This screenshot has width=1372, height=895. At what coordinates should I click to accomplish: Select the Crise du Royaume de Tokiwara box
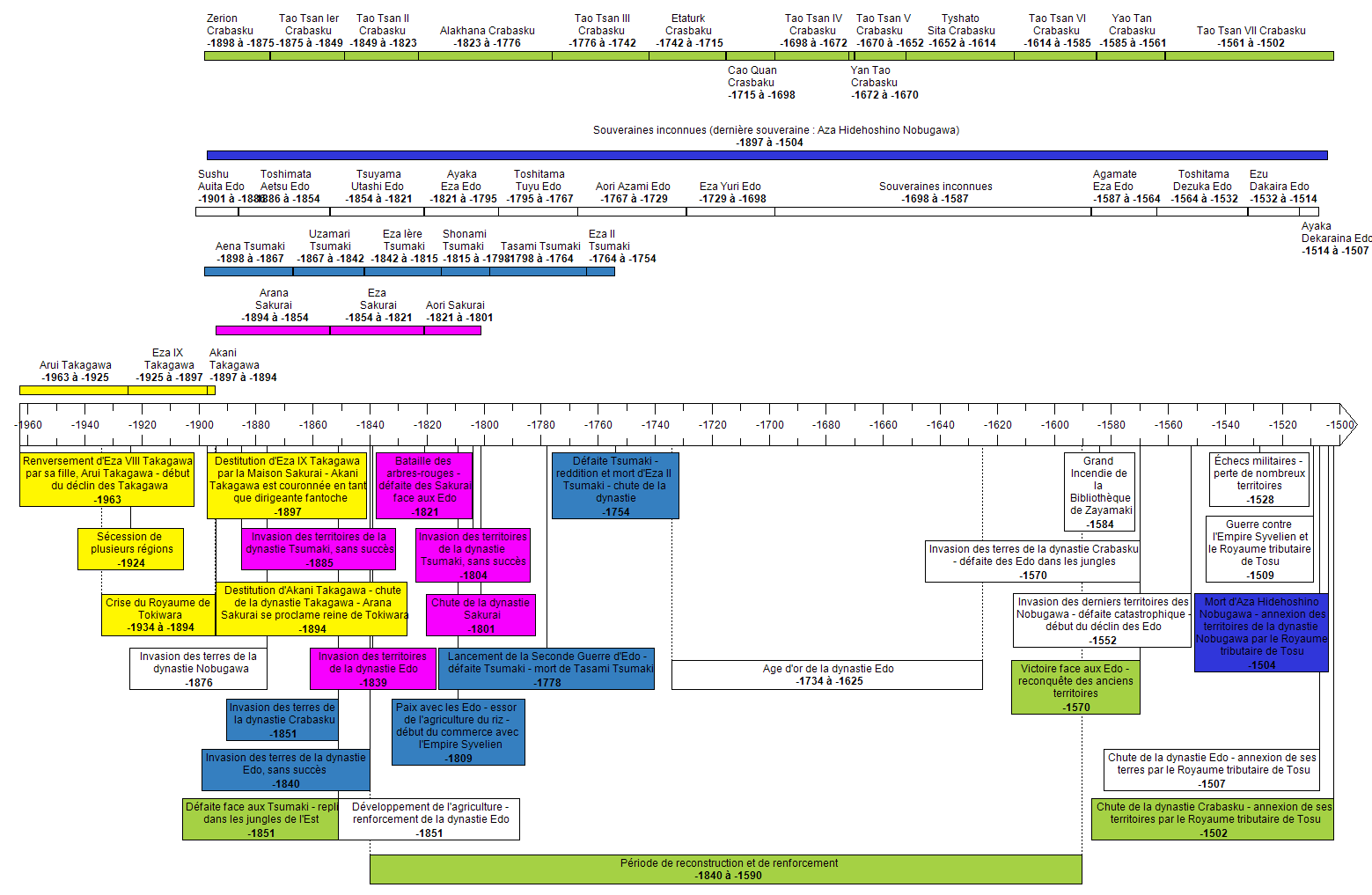coord(158,615)
